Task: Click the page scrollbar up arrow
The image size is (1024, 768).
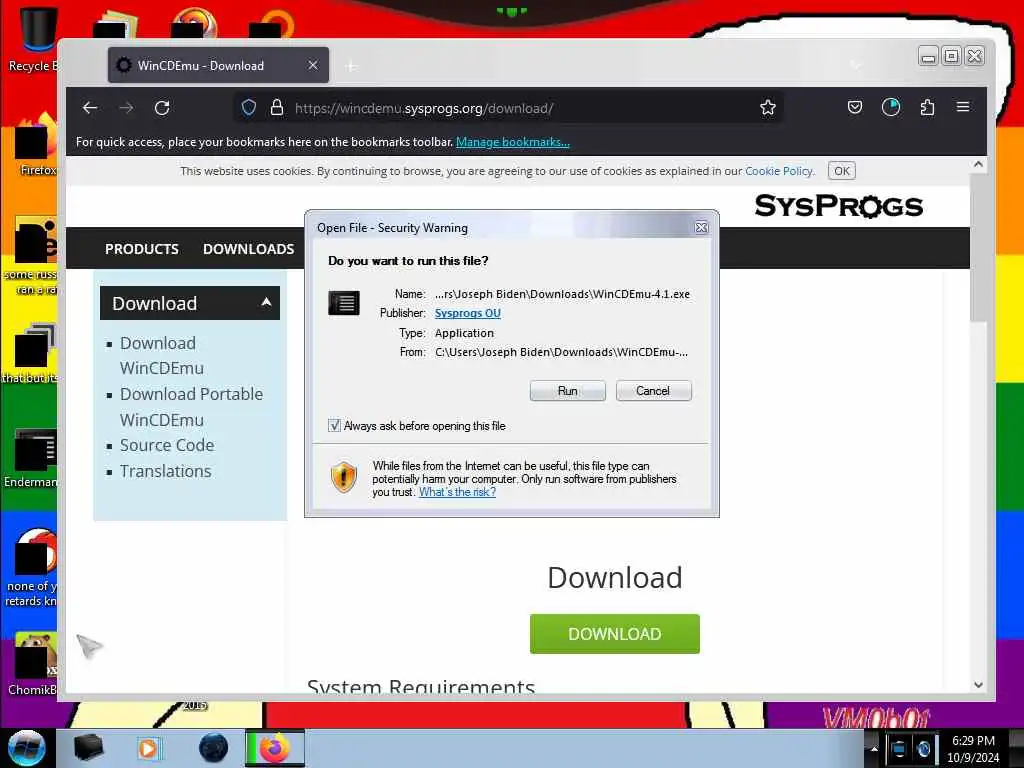Action: [x=978, y=164]
